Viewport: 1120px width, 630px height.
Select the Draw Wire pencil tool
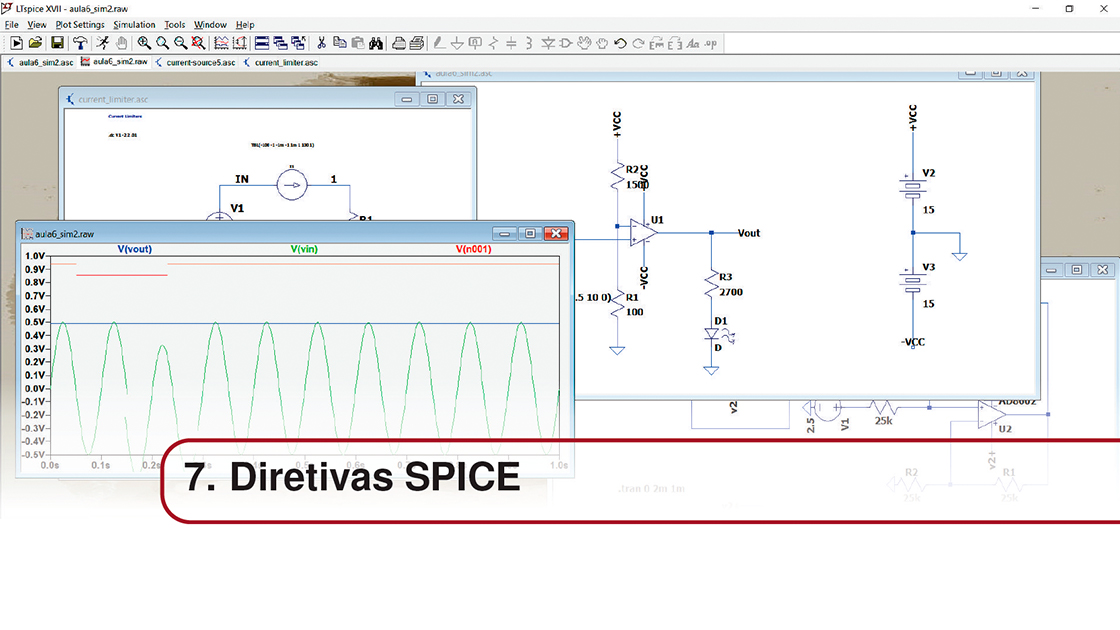[x=439, y=44]
